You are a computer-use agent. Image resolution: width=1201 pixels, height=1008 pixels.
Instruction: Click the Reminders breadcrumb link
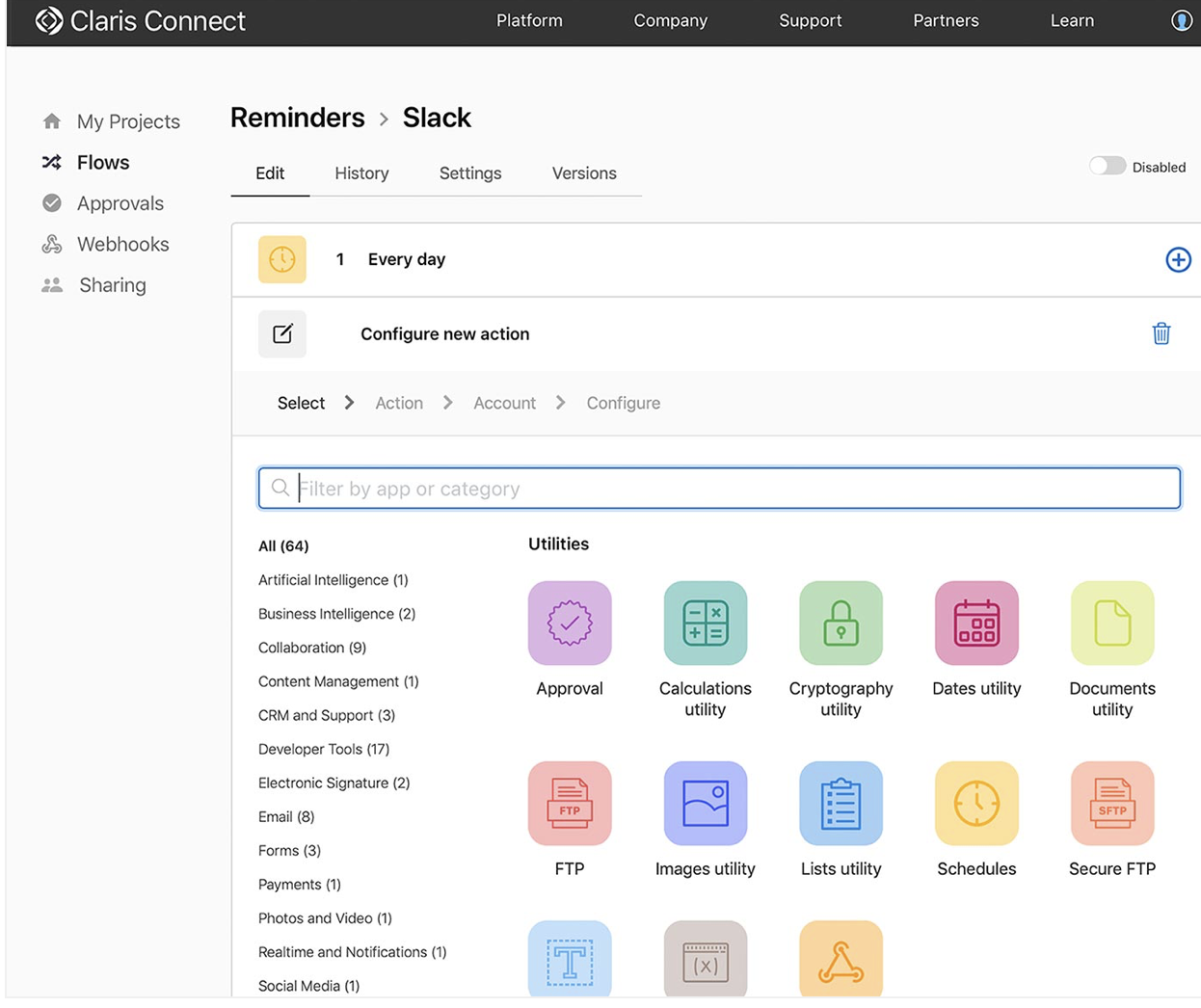click(x=297, y=118)
